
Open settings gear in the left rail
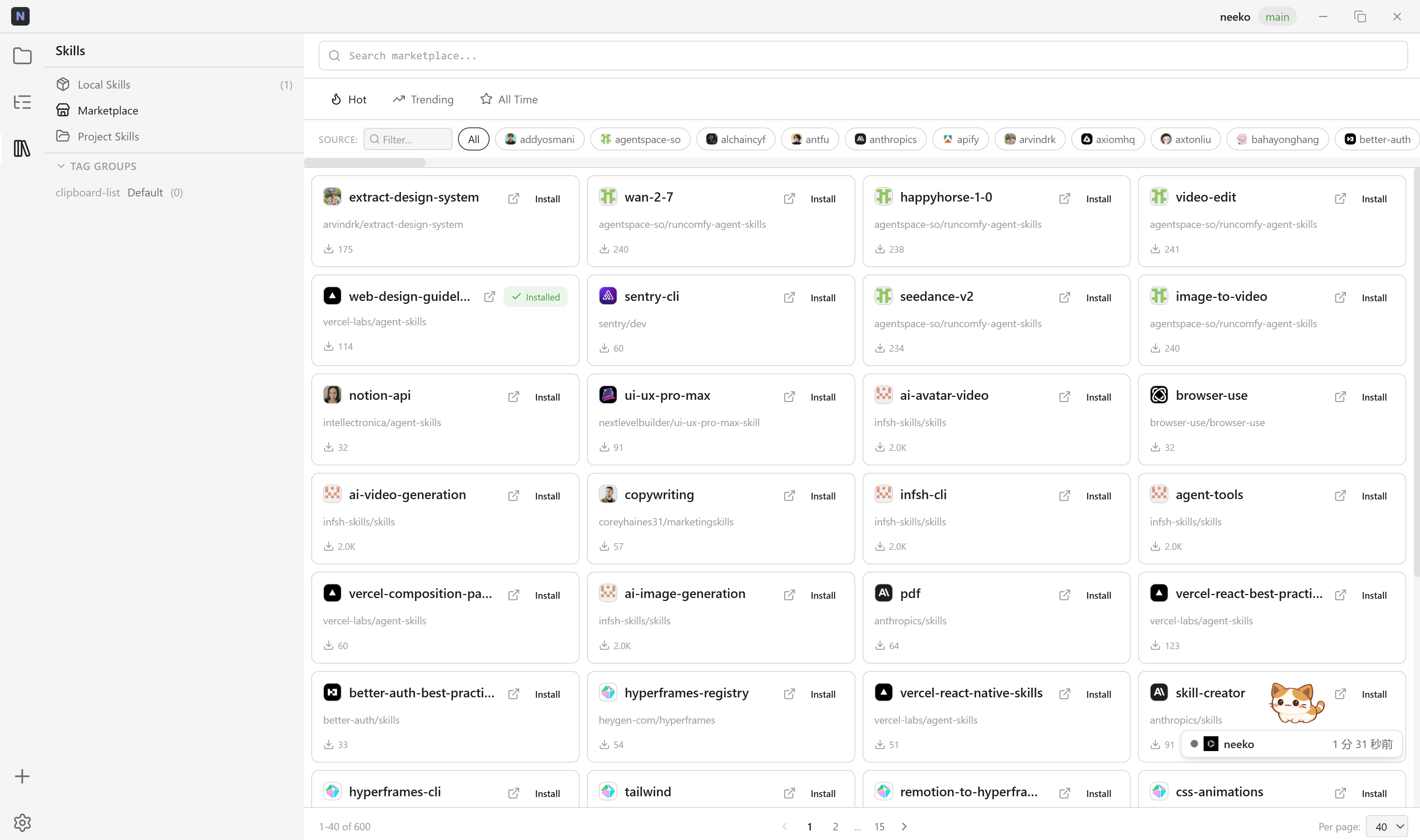tap(22, 823)
